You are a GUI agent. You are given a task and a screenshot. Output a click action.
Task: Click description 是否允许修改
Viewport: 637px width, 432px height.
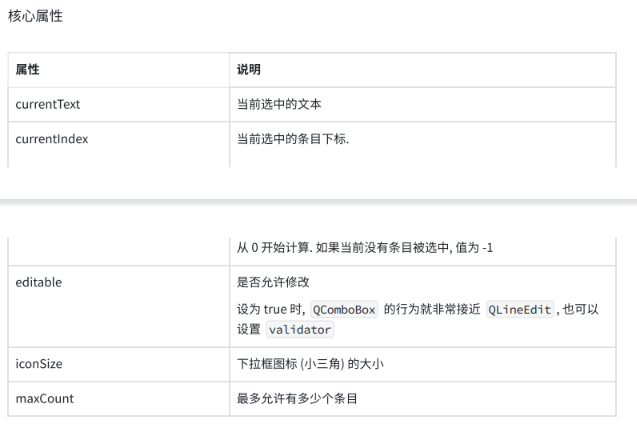pyautogui.click(x=273, y=282)
